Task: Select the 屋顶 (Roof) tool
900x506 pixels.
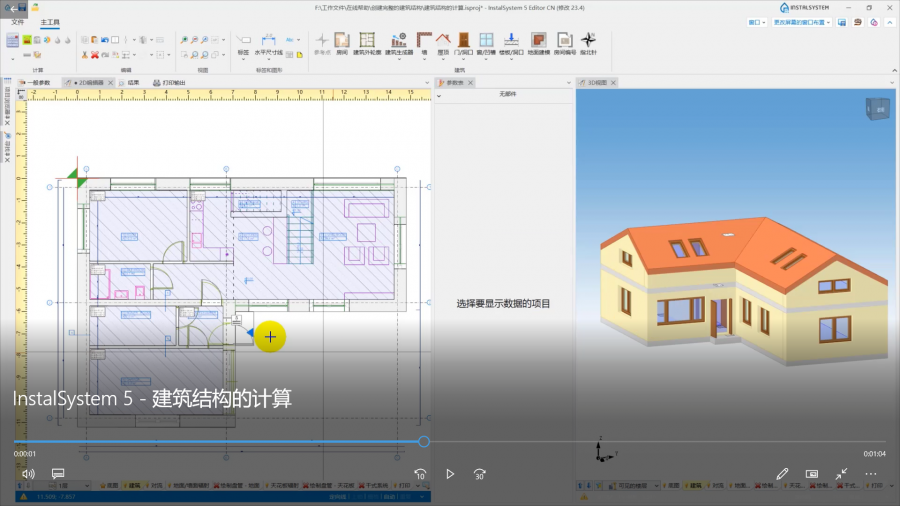Action: pos(443,43)
